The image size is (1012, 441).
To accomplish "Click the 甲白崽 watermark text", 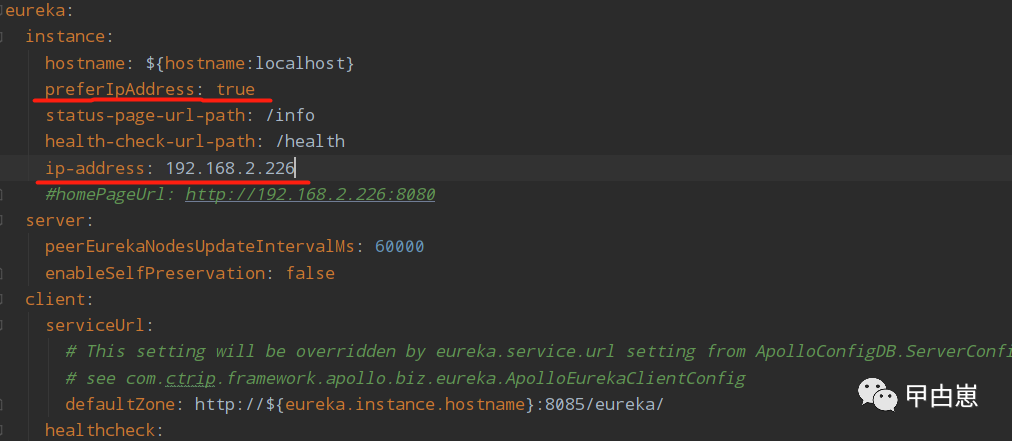I will pos(940,395).
